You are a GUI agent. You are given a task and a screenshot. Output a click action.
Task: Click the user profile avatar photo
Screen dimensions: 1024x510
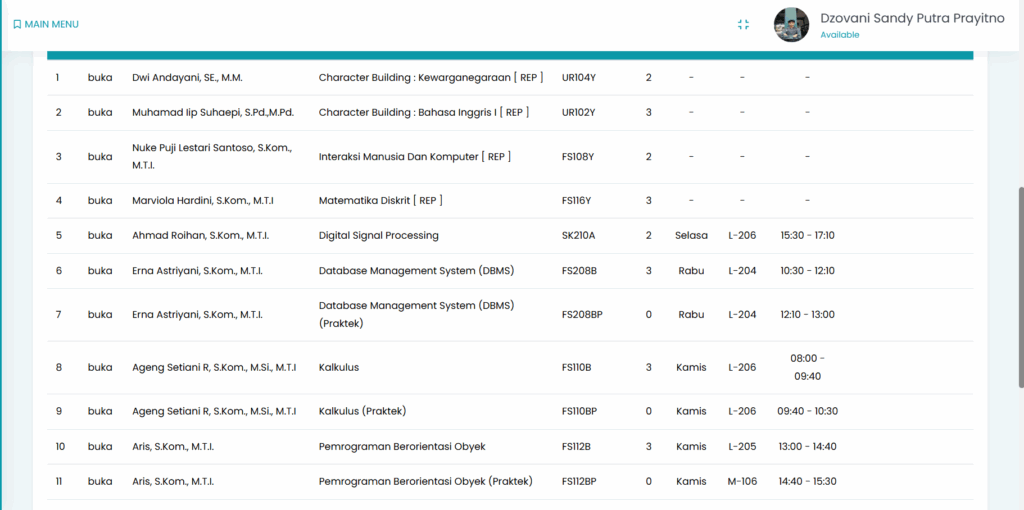tap(791, 25)
